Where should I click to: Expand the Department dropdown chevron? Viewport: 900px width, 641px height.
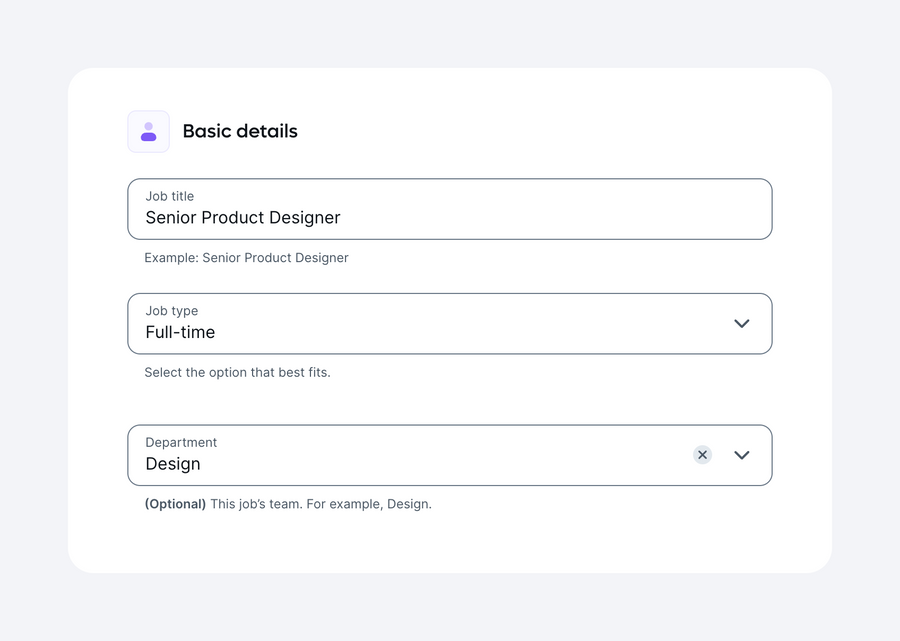pos(742,454)
